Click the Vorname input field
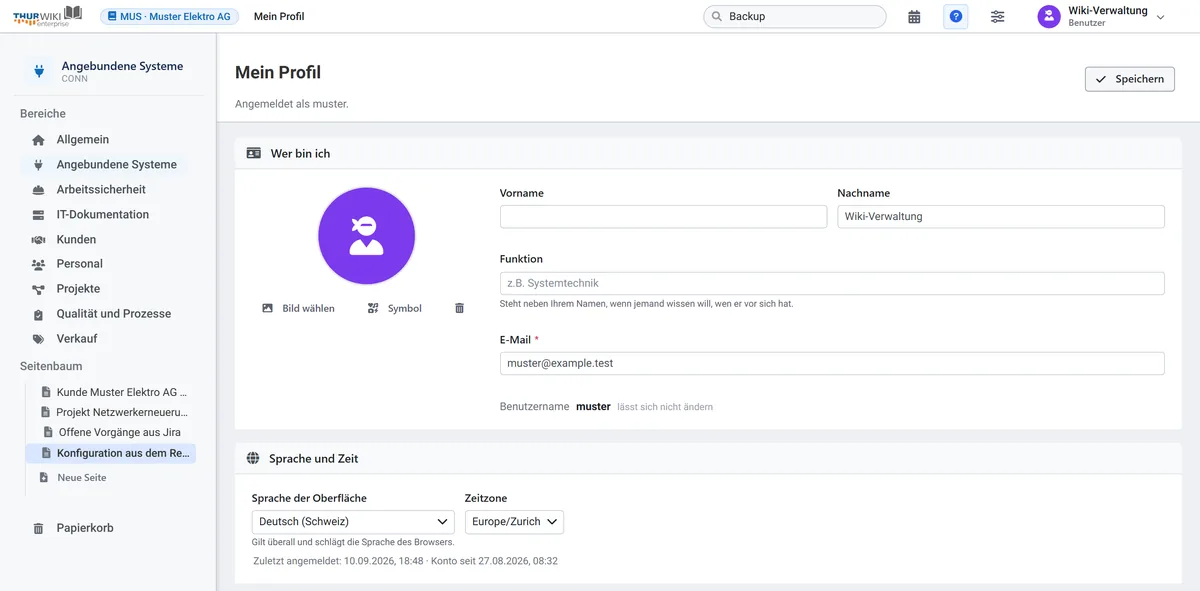Viewport: 1200px width, 591px height. [663, 216]
